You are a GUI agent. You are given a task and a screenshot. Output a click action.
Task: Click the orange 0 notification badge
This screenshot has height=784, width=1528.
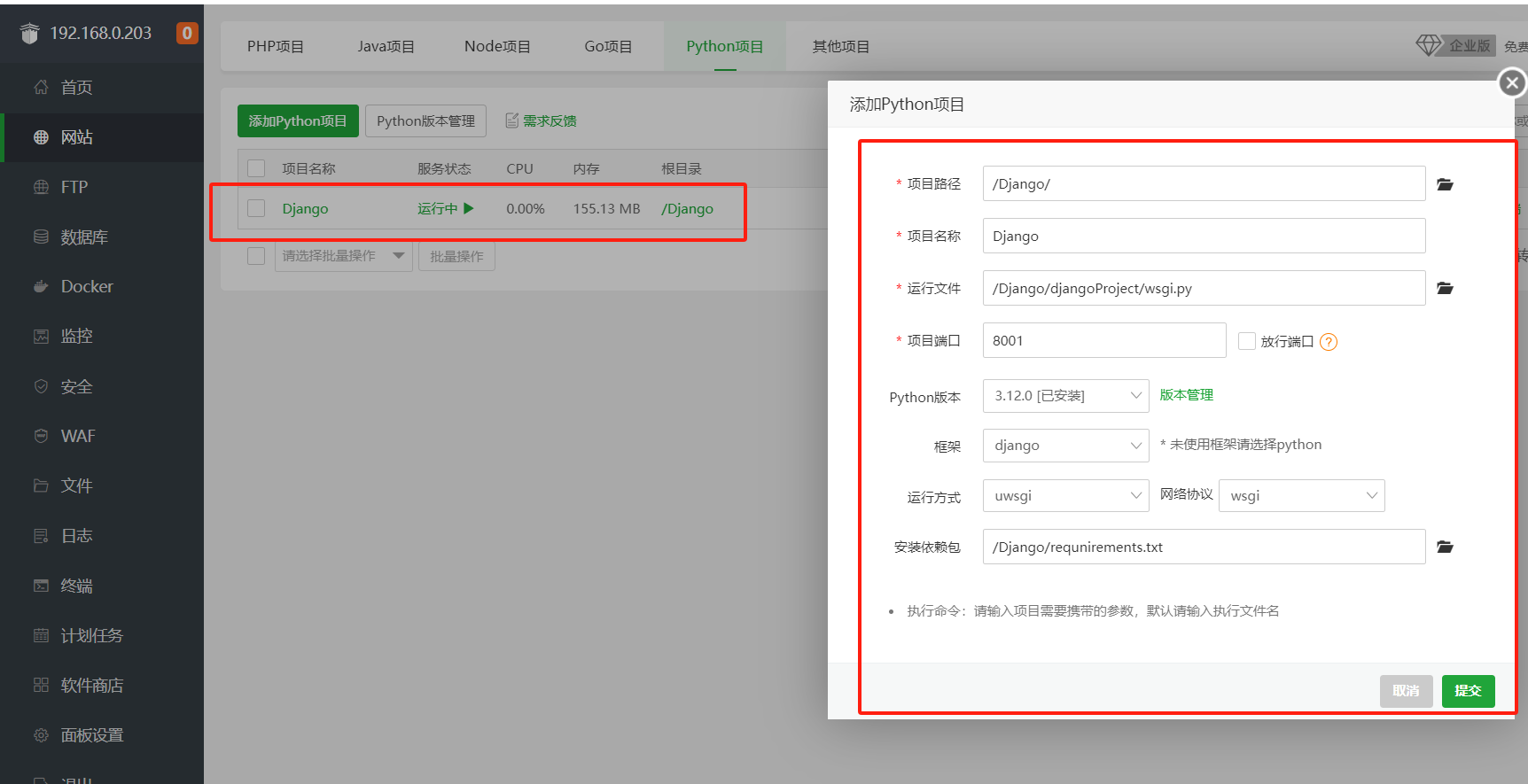187,33
